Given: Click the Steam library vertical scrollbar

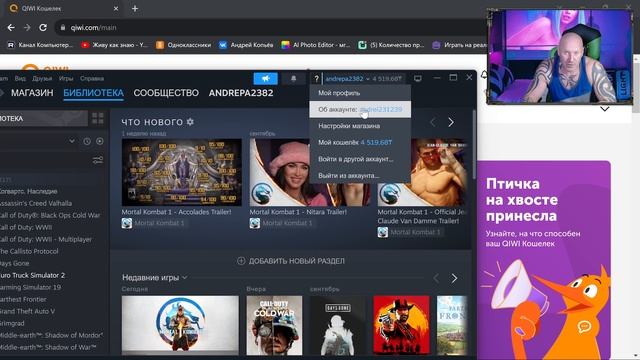Looking at the screenshot, I should tap(474, 145).
